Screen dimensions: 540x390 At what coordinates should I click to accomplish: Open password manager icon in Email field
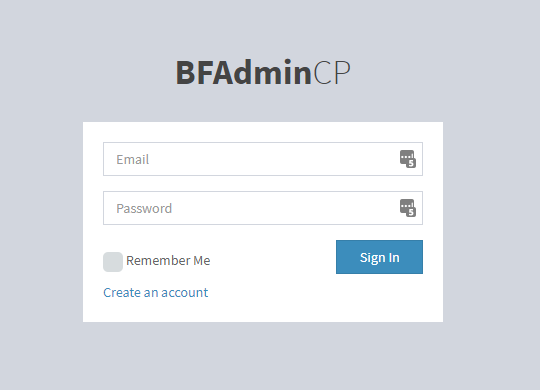pos(408,159)
